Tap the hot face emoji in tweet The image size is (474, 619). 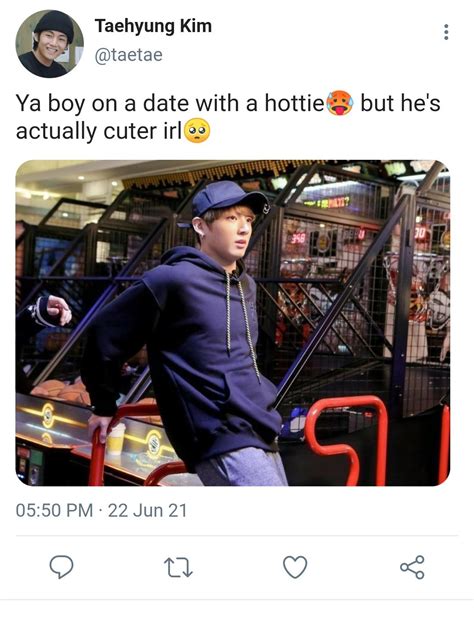coord(340,103)
